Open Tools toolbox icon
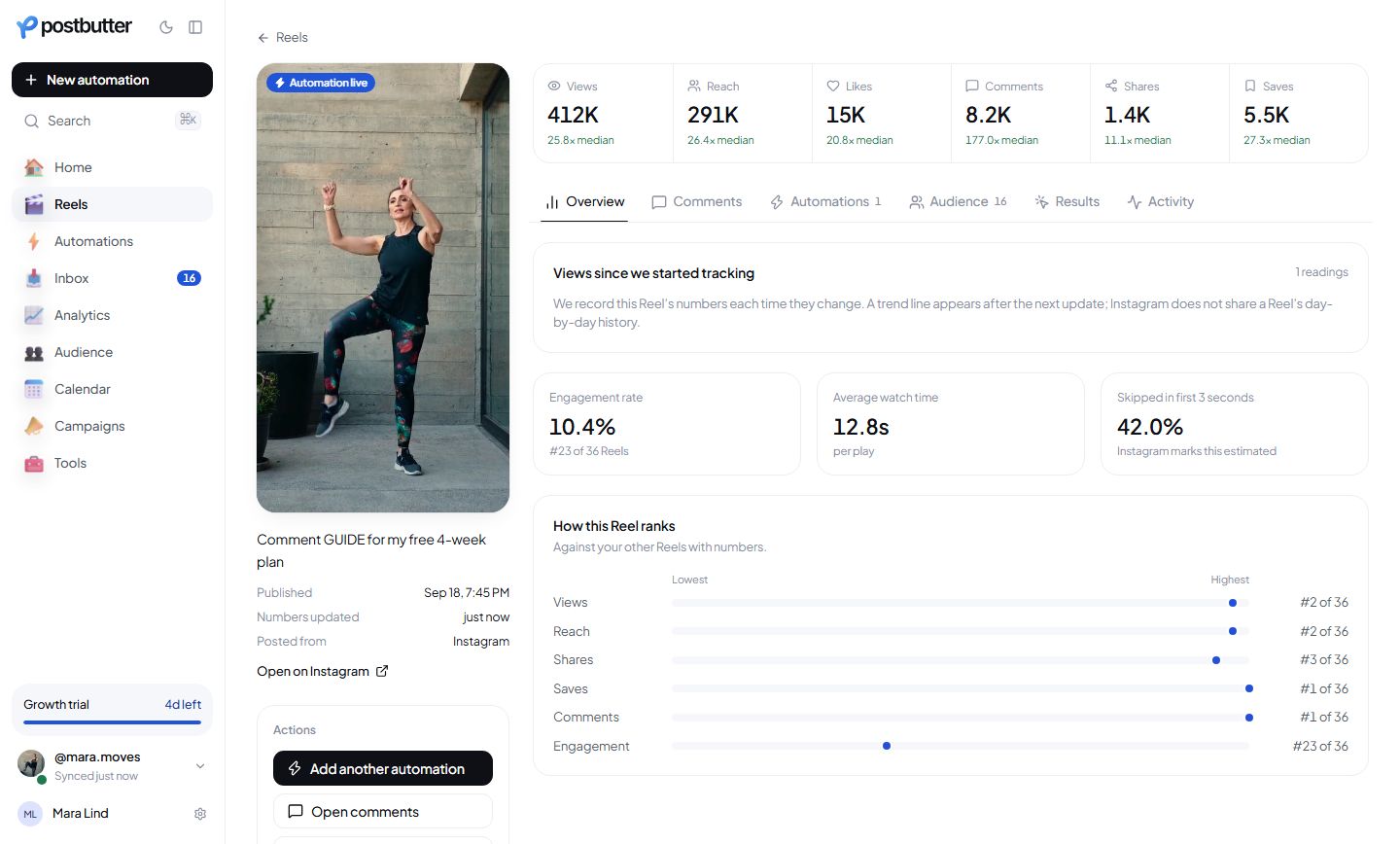The image size is (1400, 844). [x=34, y=463]
